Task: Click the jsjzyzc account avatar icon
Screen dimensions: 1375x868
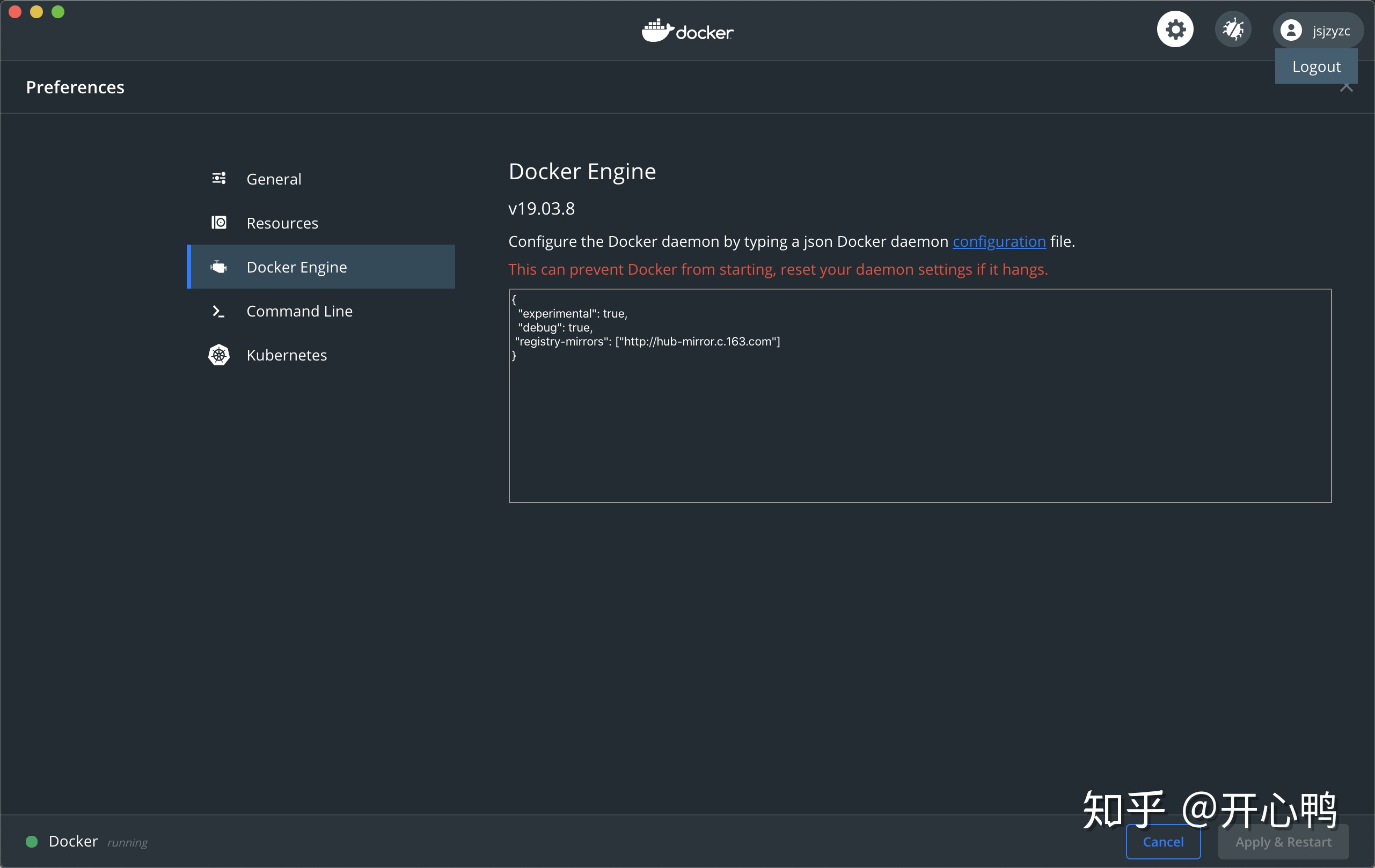Action: 1291,30
